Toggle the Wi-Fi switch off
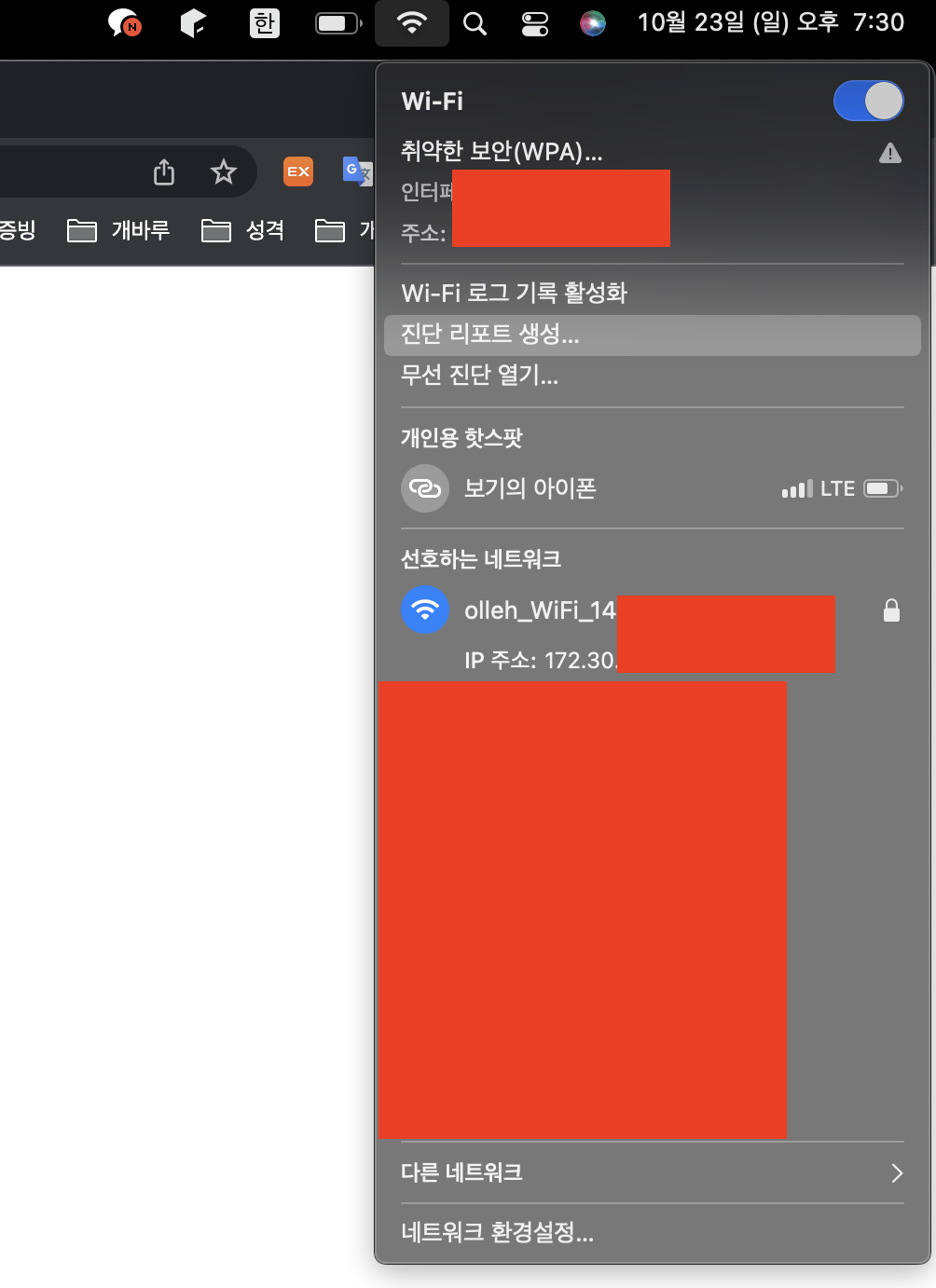 [868, 101]
